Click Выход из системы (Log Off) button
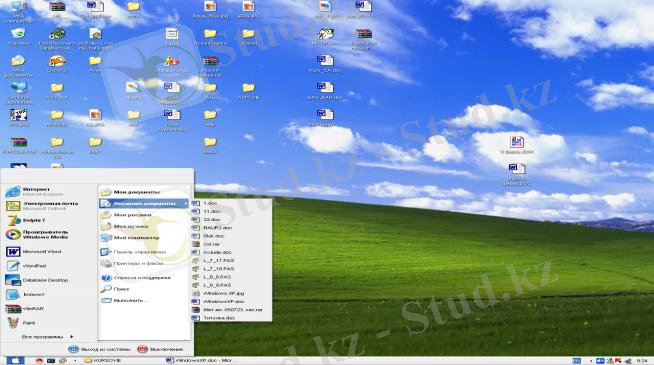Viewport: 654px width, 365px height. pos(99,349)
